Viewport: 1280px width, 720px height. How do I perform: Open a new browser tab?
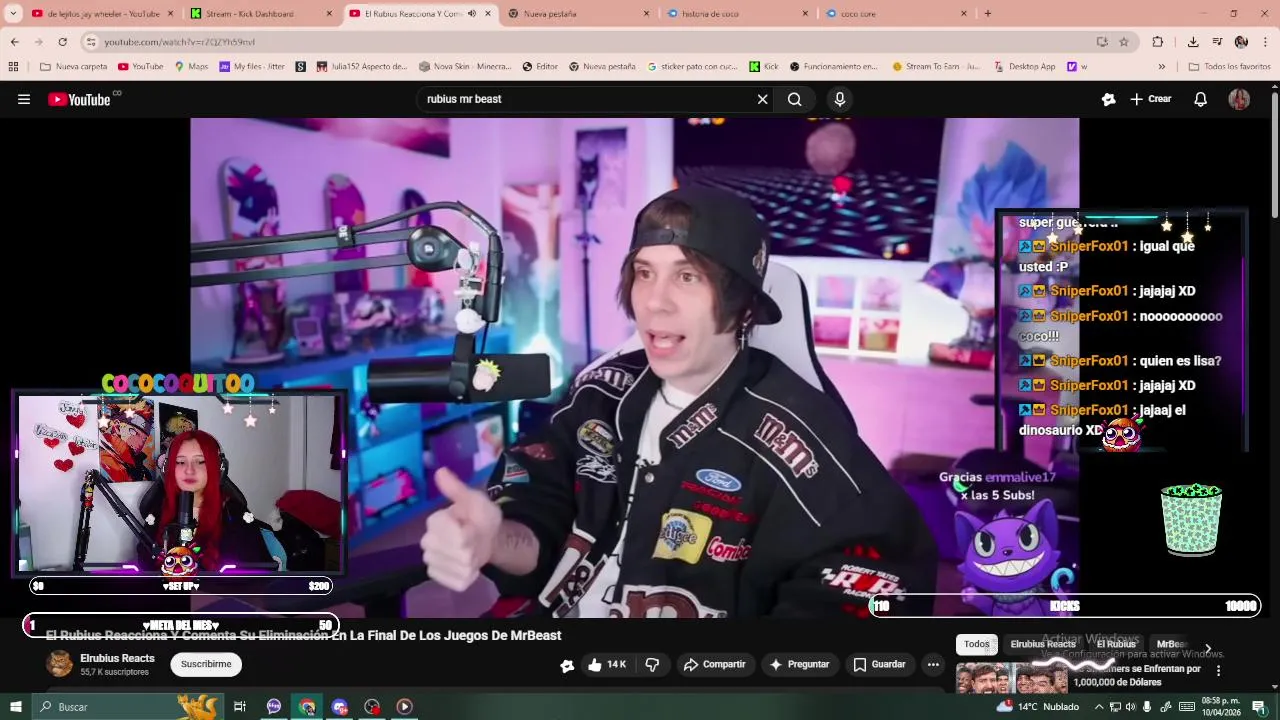coord(988,14)
